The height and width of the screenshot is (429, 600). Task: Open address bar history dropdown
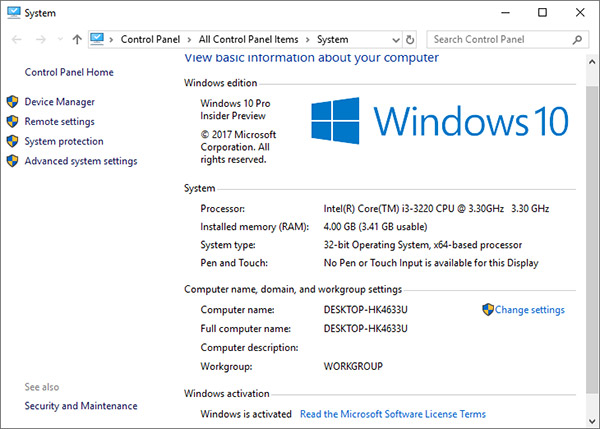point(396,40)
